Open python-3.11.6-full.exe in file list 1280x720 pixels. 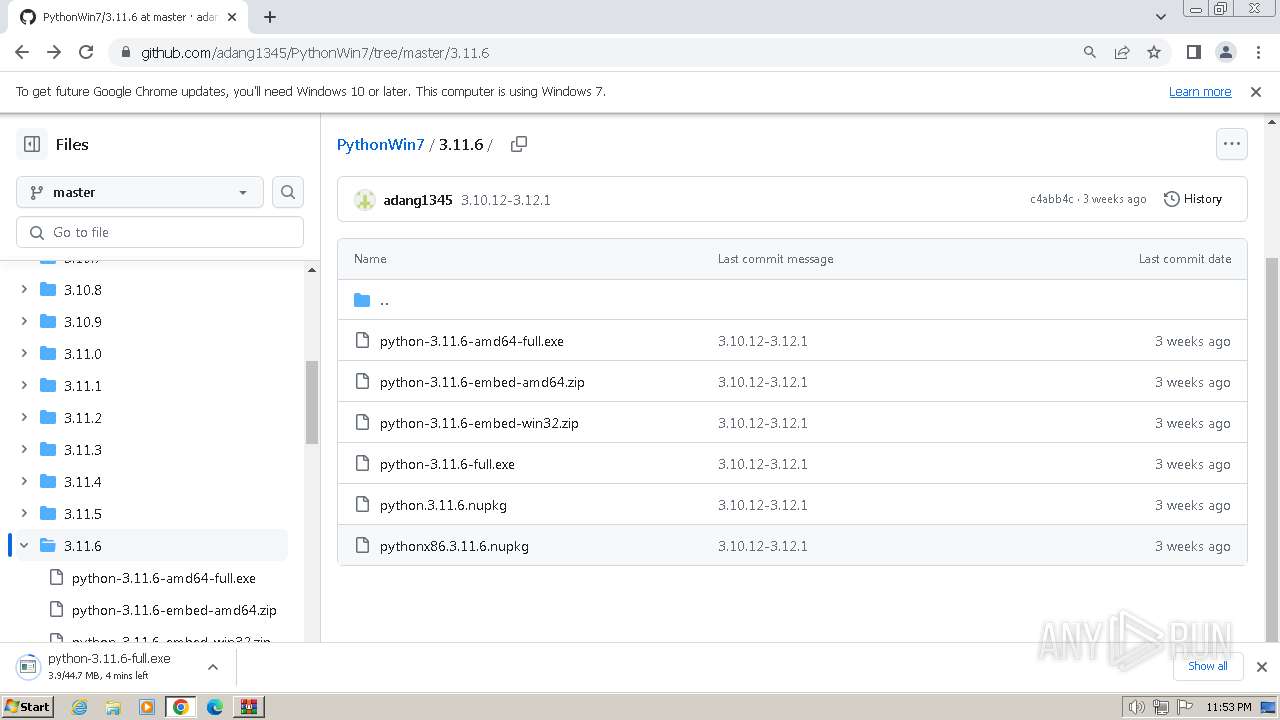point(447,464)
